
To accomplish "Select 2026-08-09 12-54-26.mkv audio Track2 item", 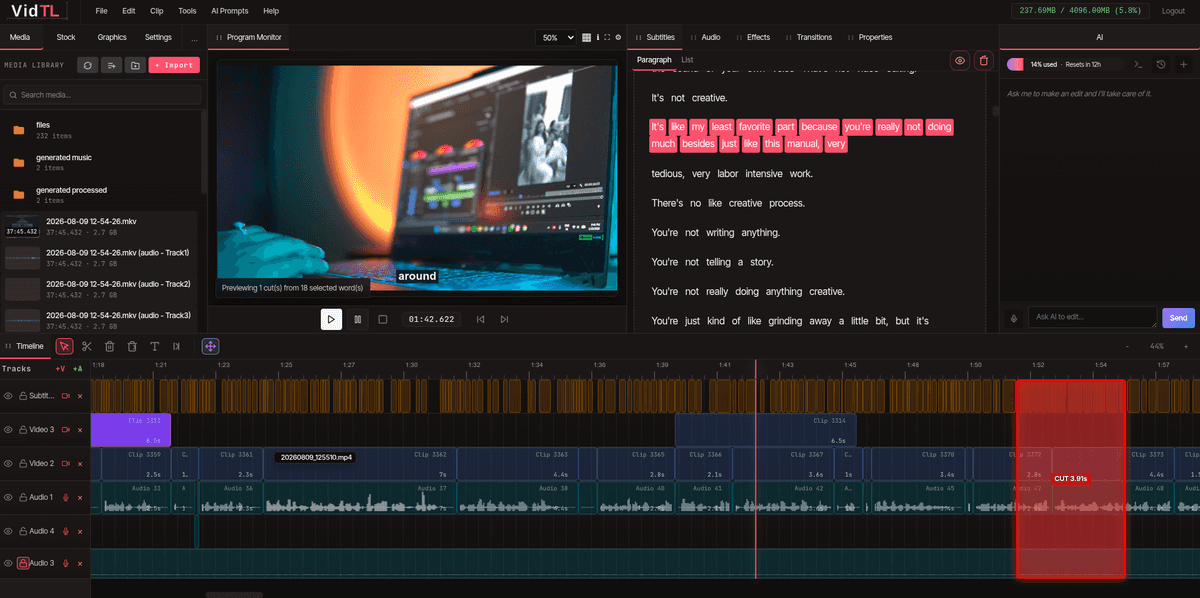I will coord(100,289).
